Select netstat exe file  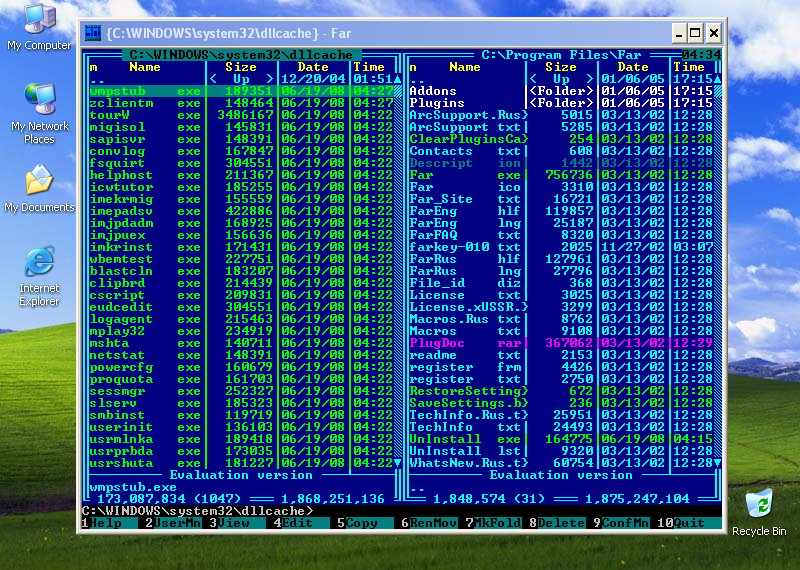click(x=241, y=355)
